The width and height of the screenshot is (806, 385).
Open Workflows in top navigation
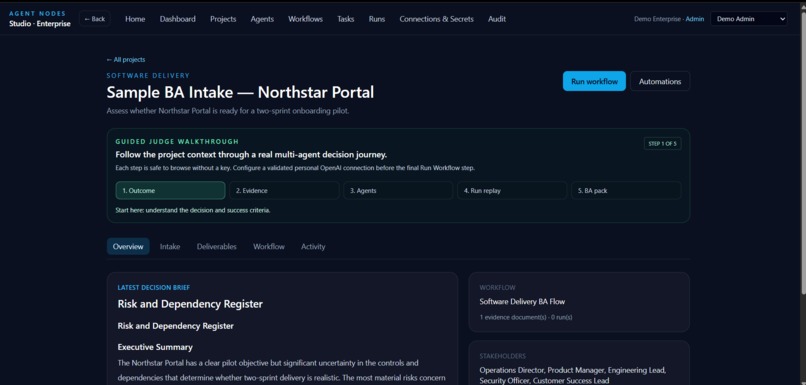click(305, 19)
